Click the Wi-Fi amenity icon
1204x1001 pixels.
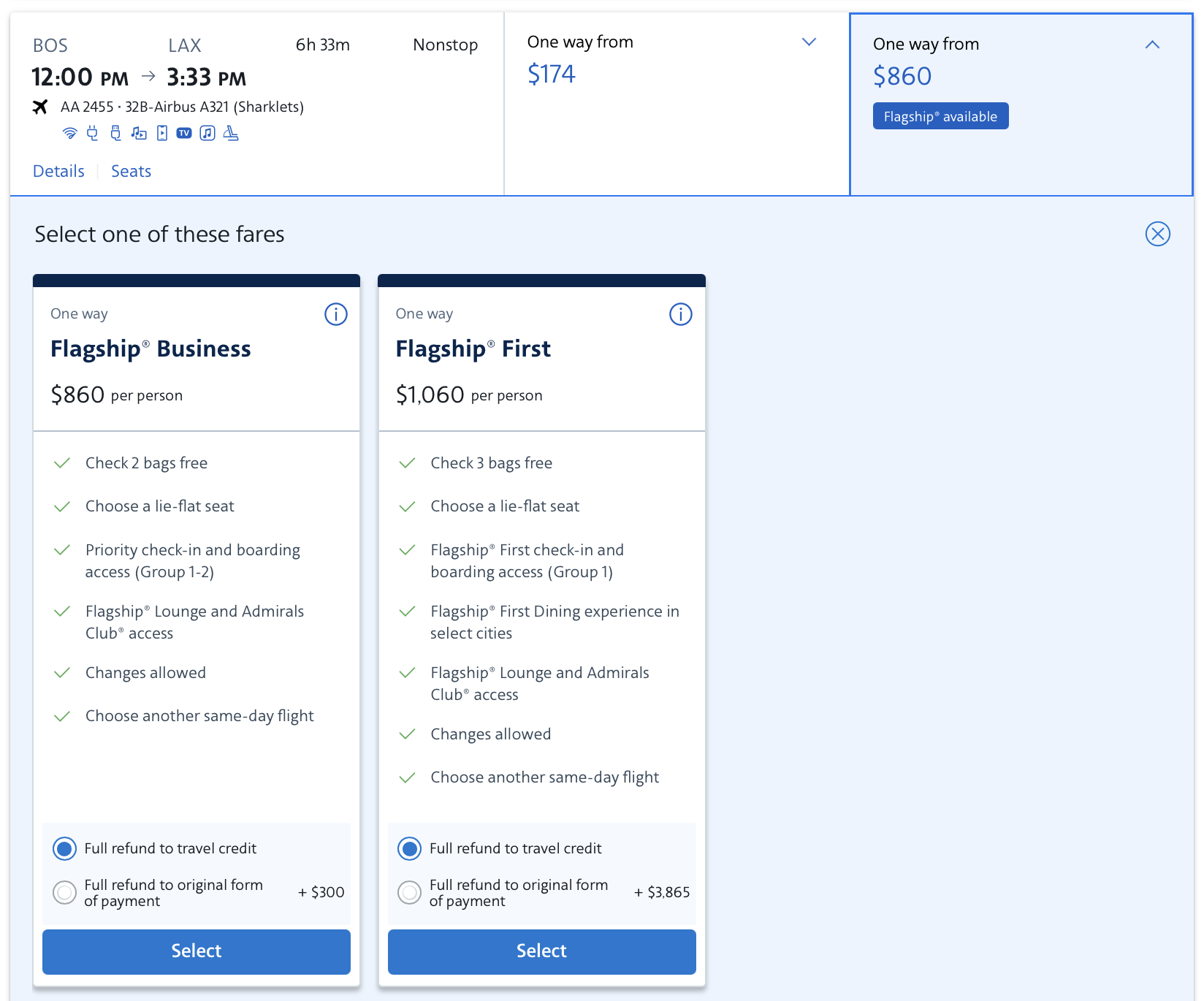[69, 133]
